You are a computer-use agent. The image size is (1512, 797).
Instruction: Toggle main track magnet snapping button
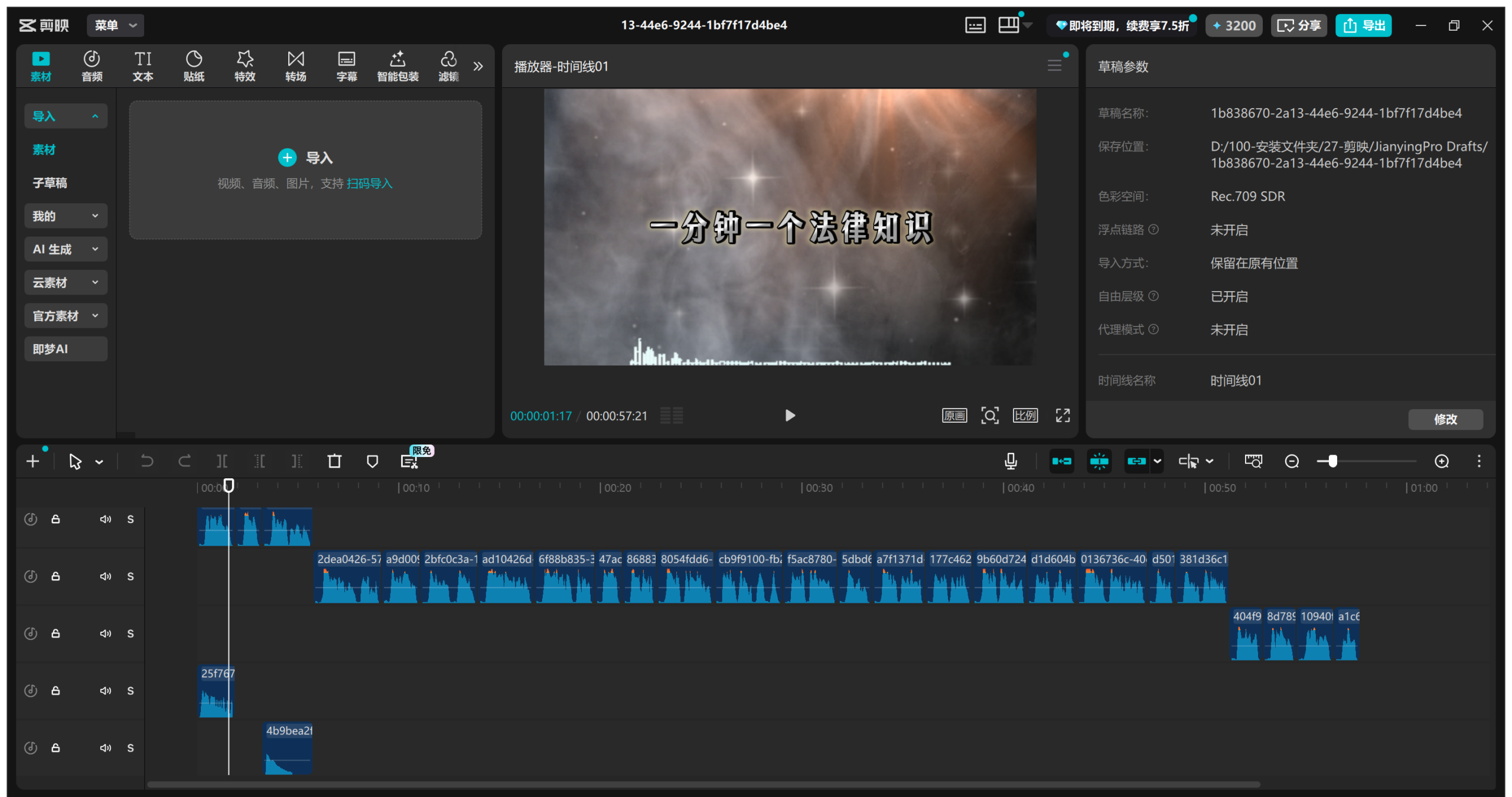click(1061, 461)
